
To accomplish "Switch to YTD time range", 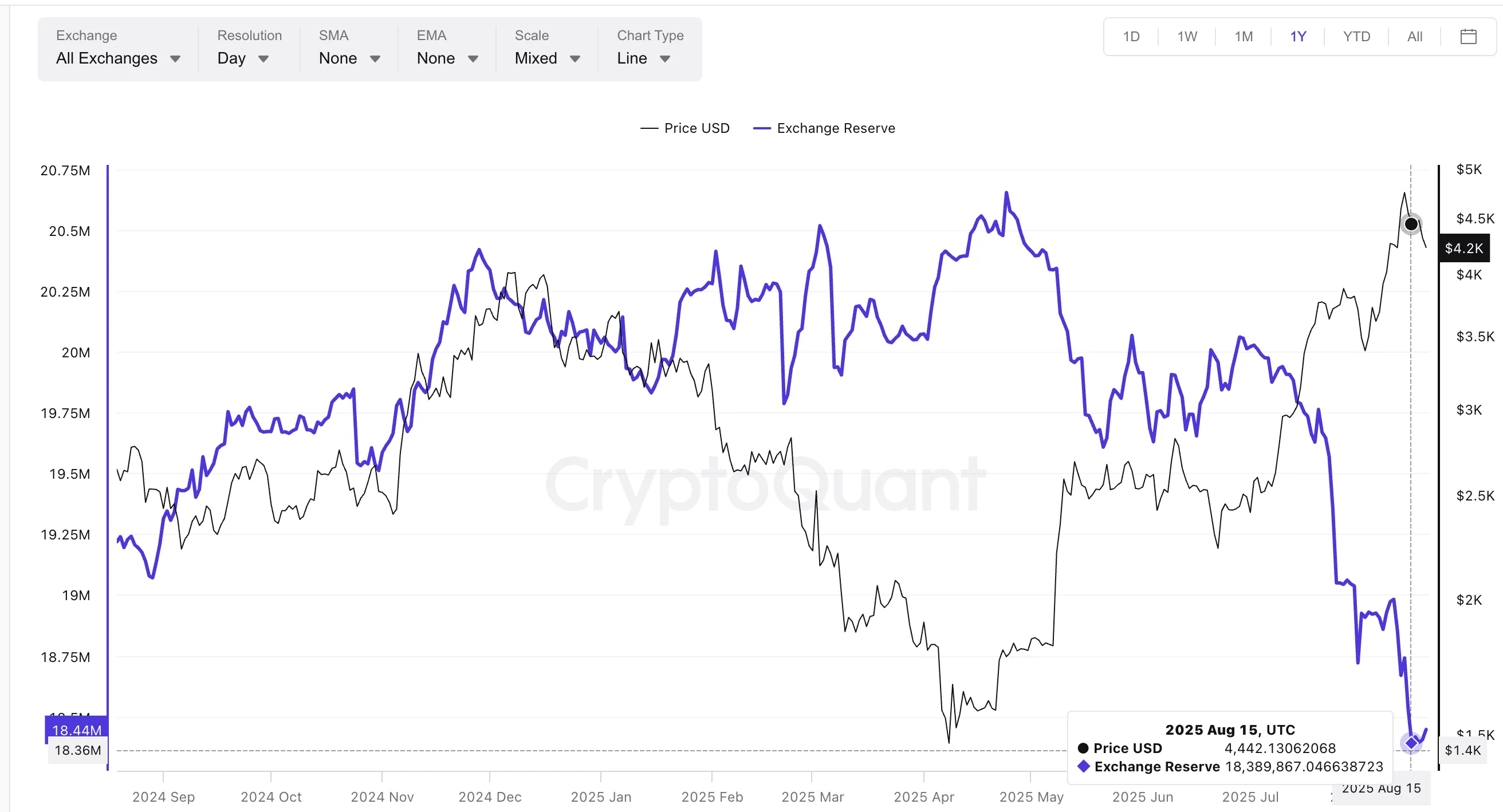I will click(1356, 37).
